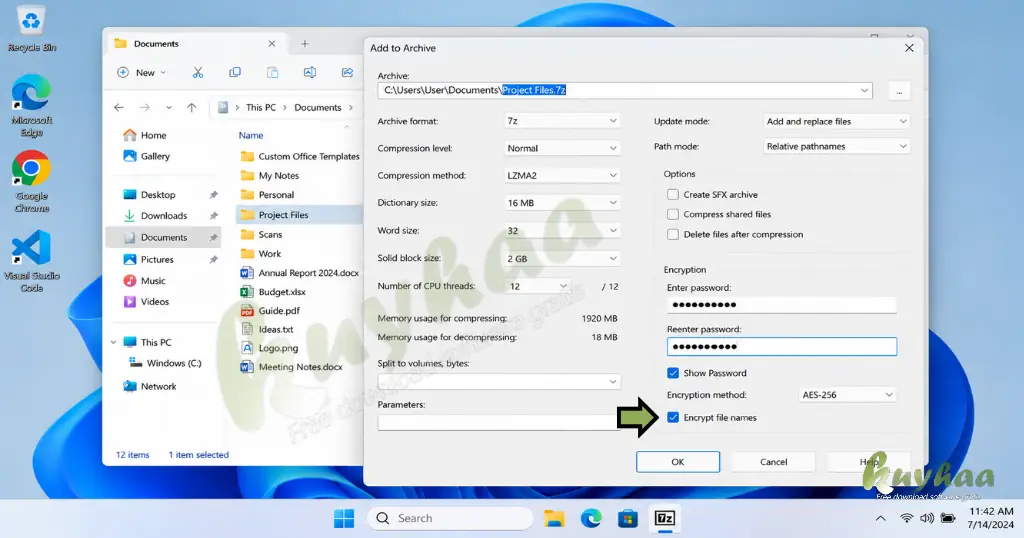Click the Paste icon in Explorer toolbar
1024x538 pixels.
coord(272,72)
